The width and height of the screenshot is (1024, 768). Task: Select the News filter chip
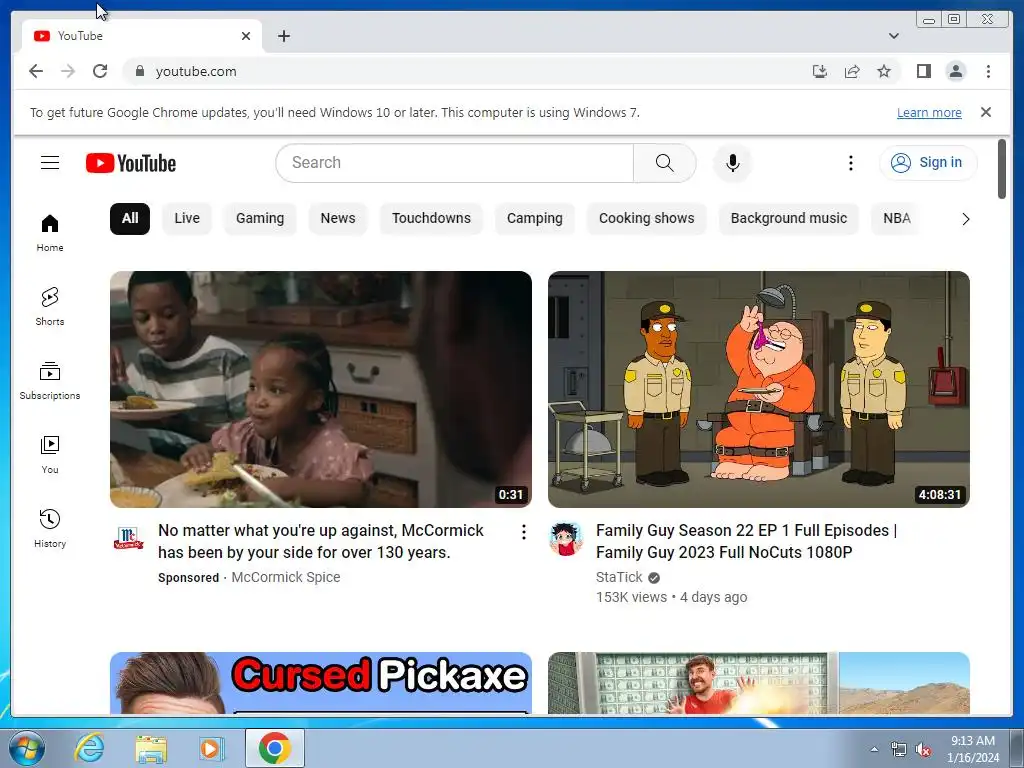click(x=338, y=218)
